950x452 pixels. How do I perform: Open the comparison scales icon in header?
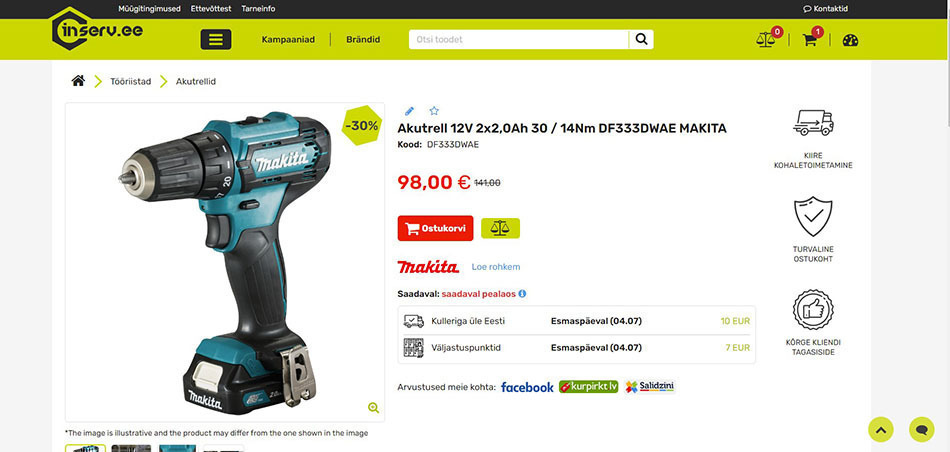pos(766,40)
